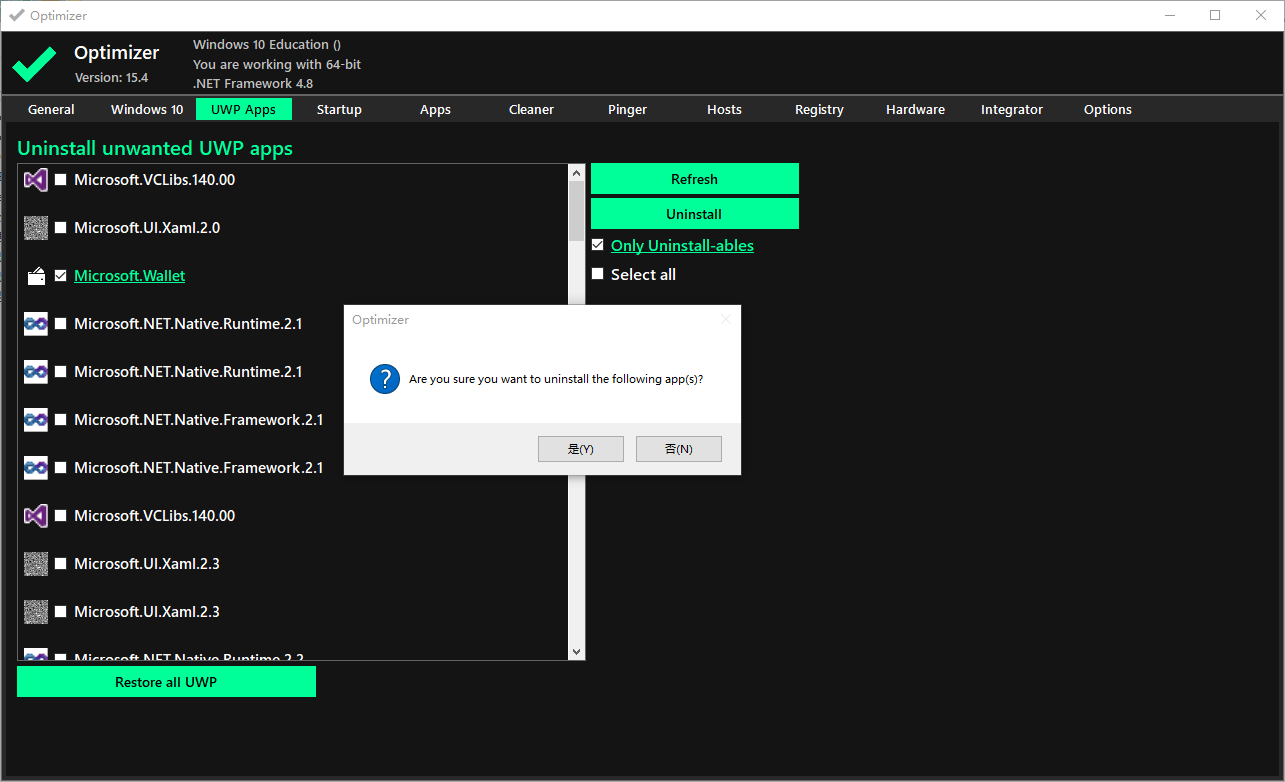This screenshot has width=1285, height=782.
Task: Switch to the Windows 10 tab
Action: [x=147, y=109]
